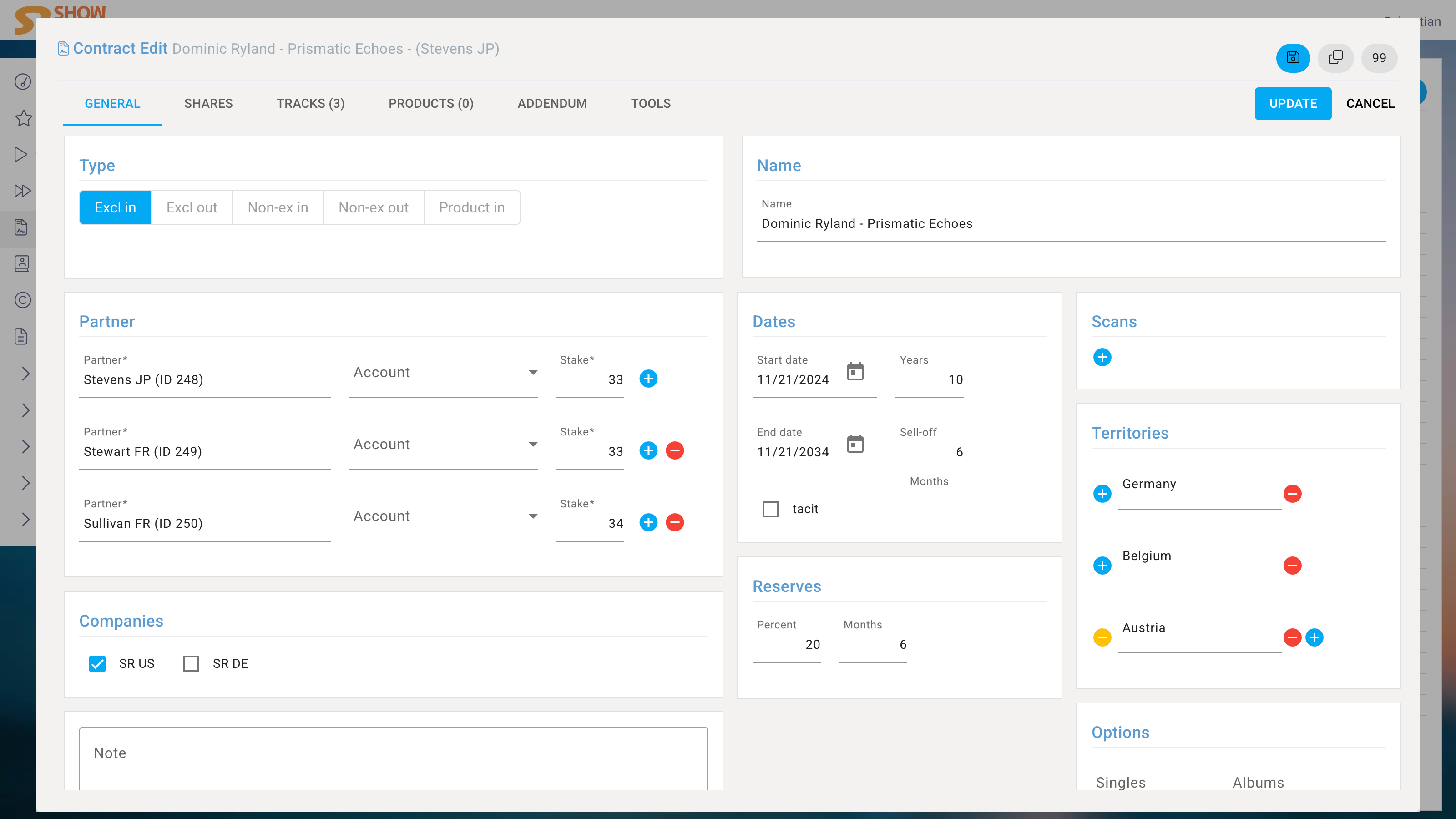Remove Germany from territories
Image resolution: width=1456 pixels, height=819 pixels.
click(1292, 493)
